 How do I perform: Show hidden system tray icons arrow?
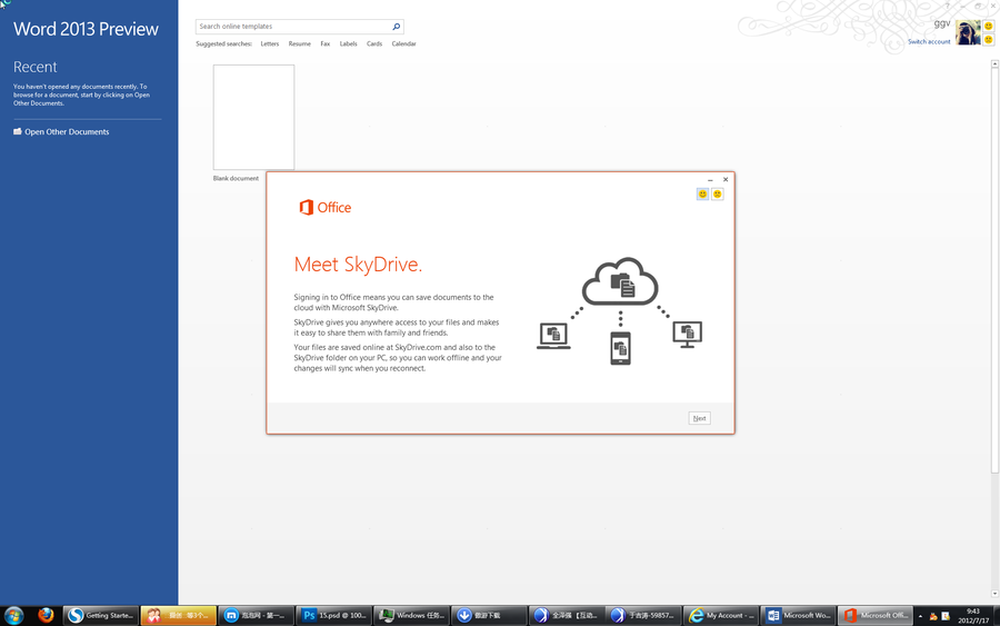[x=920, y=616]
